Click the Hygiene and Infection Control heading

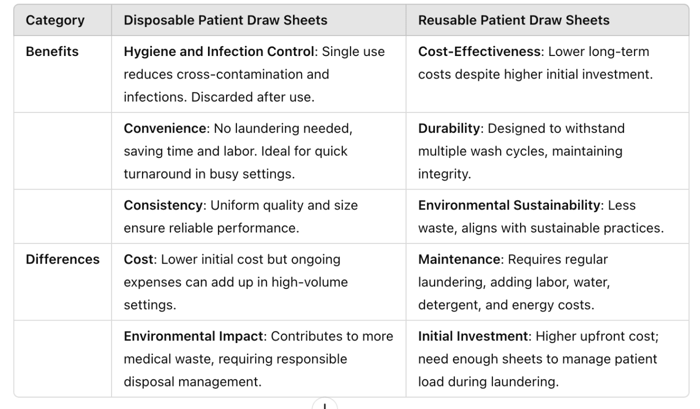tap(218, 51)
